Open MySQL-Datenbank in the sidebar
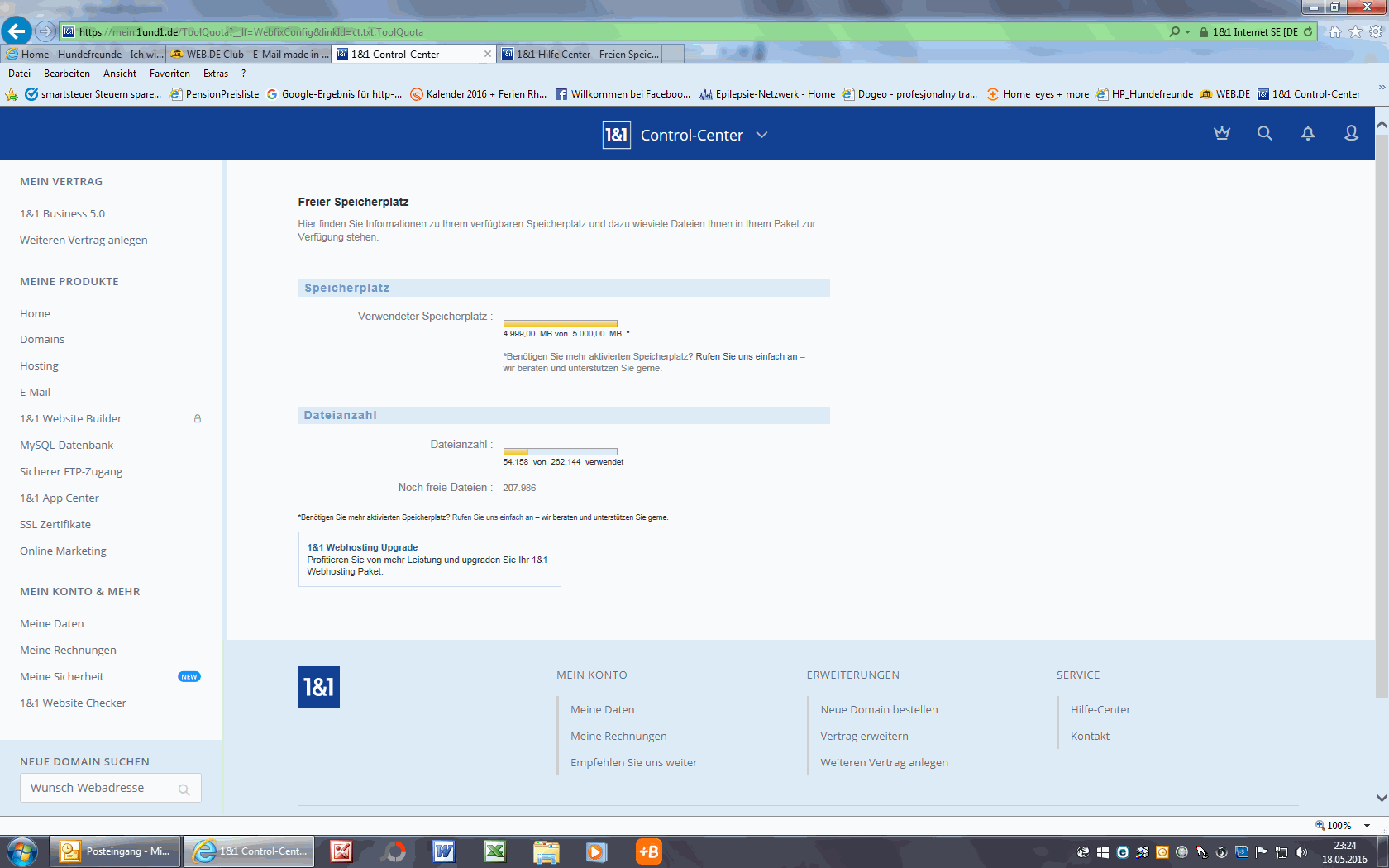This screenshot has width=1389, height=868. pos(66,445)
